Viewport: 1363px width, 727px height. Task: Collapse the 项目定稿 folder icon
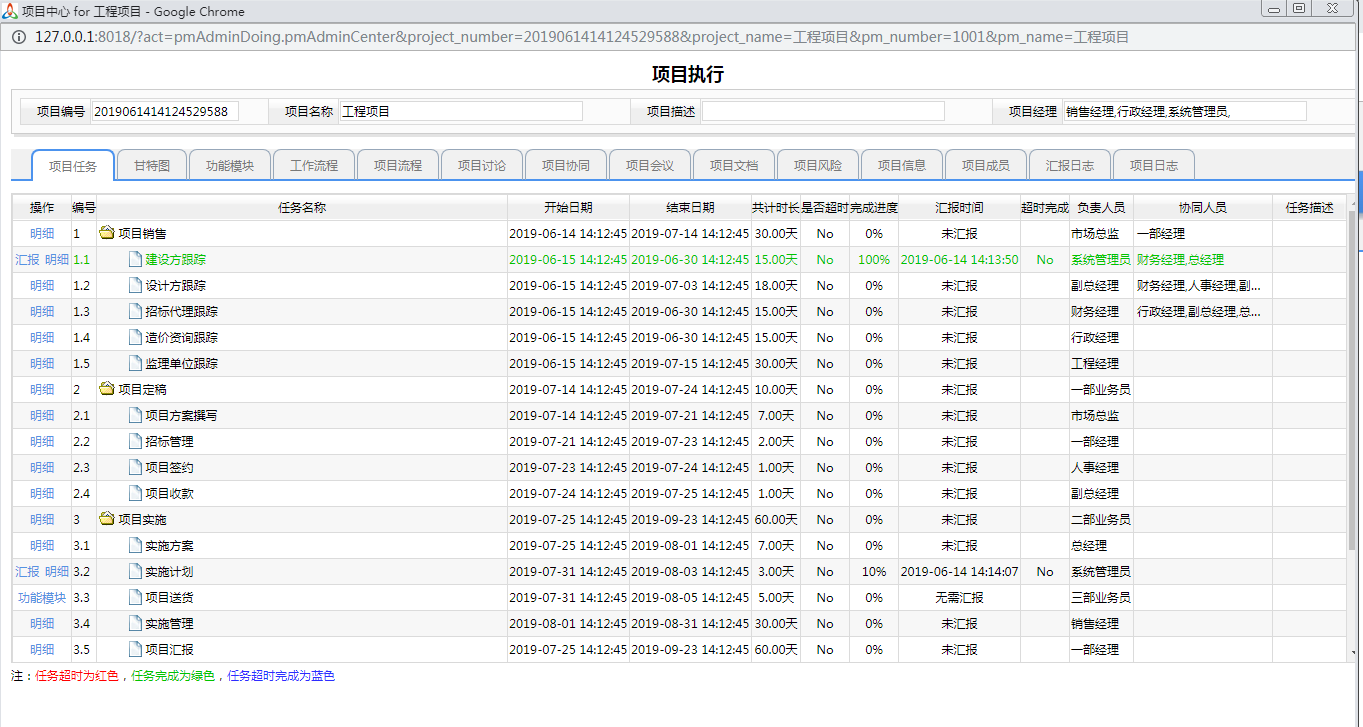coord(106,389)
